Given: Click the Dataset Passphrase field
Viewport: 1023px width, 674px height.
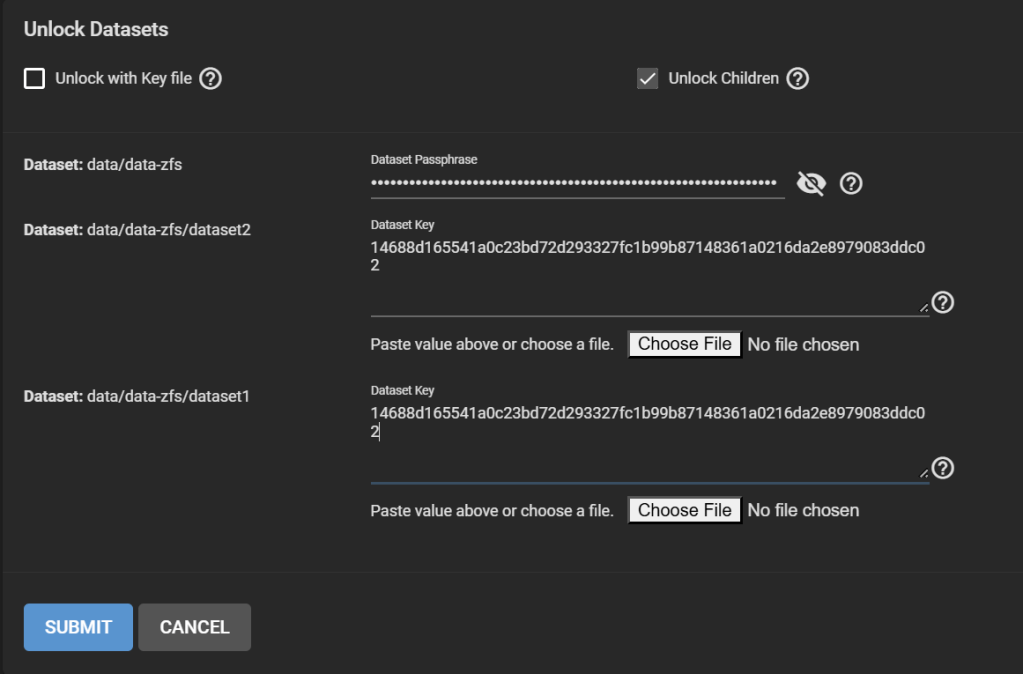Looking at the screenshot, I should click(573, 183).
